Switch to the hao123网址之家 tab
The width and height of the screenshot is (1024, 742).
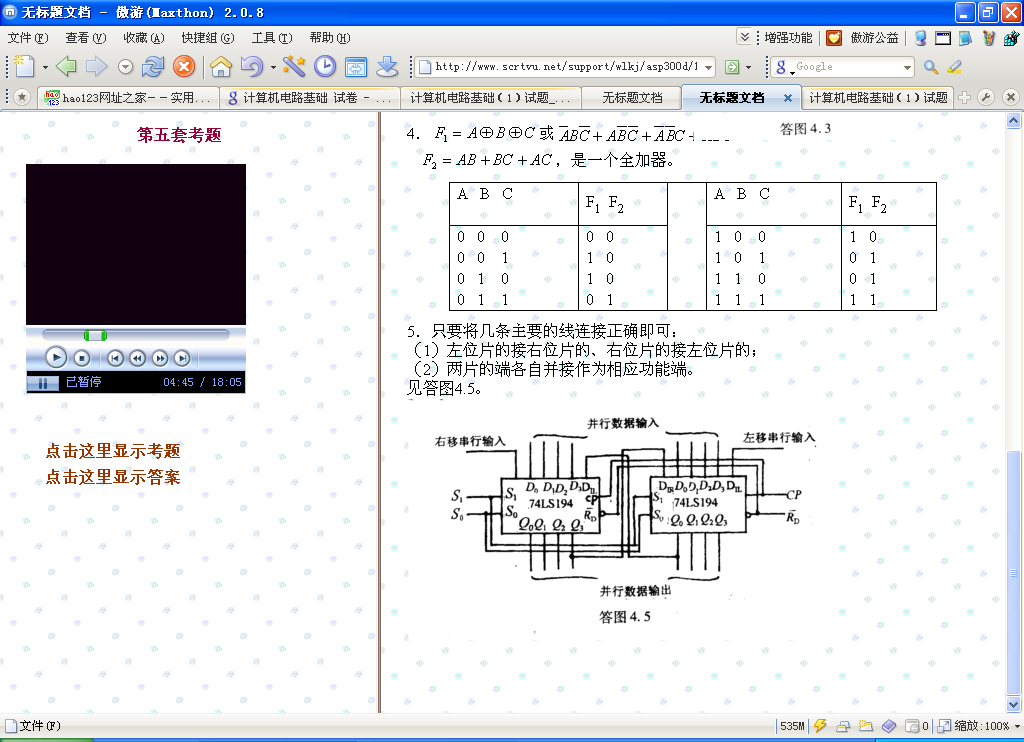tap(128, 98)
